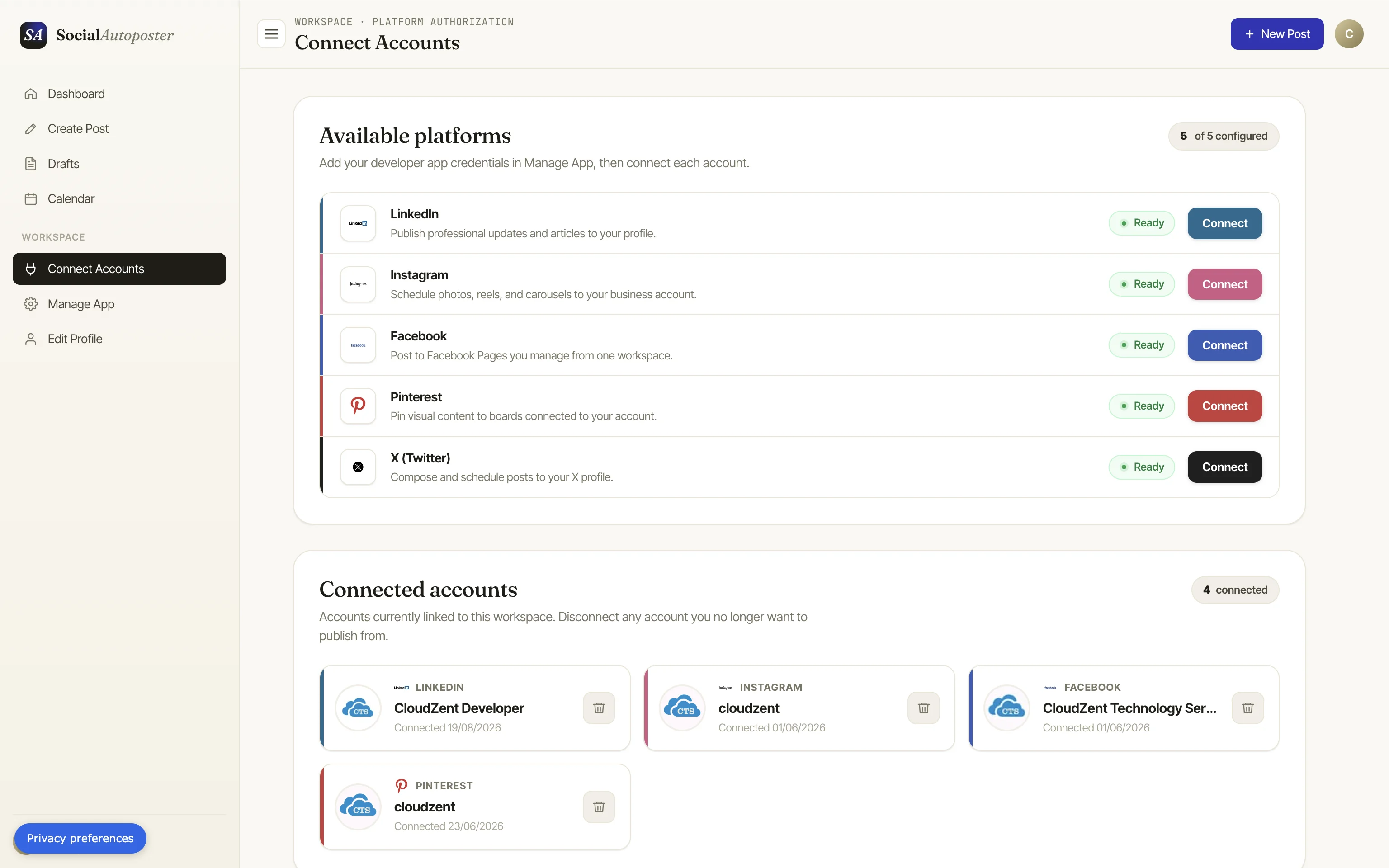Open Dashboard from the sidebar
This screenshot has height=868, width=1389.
(119, 94)
